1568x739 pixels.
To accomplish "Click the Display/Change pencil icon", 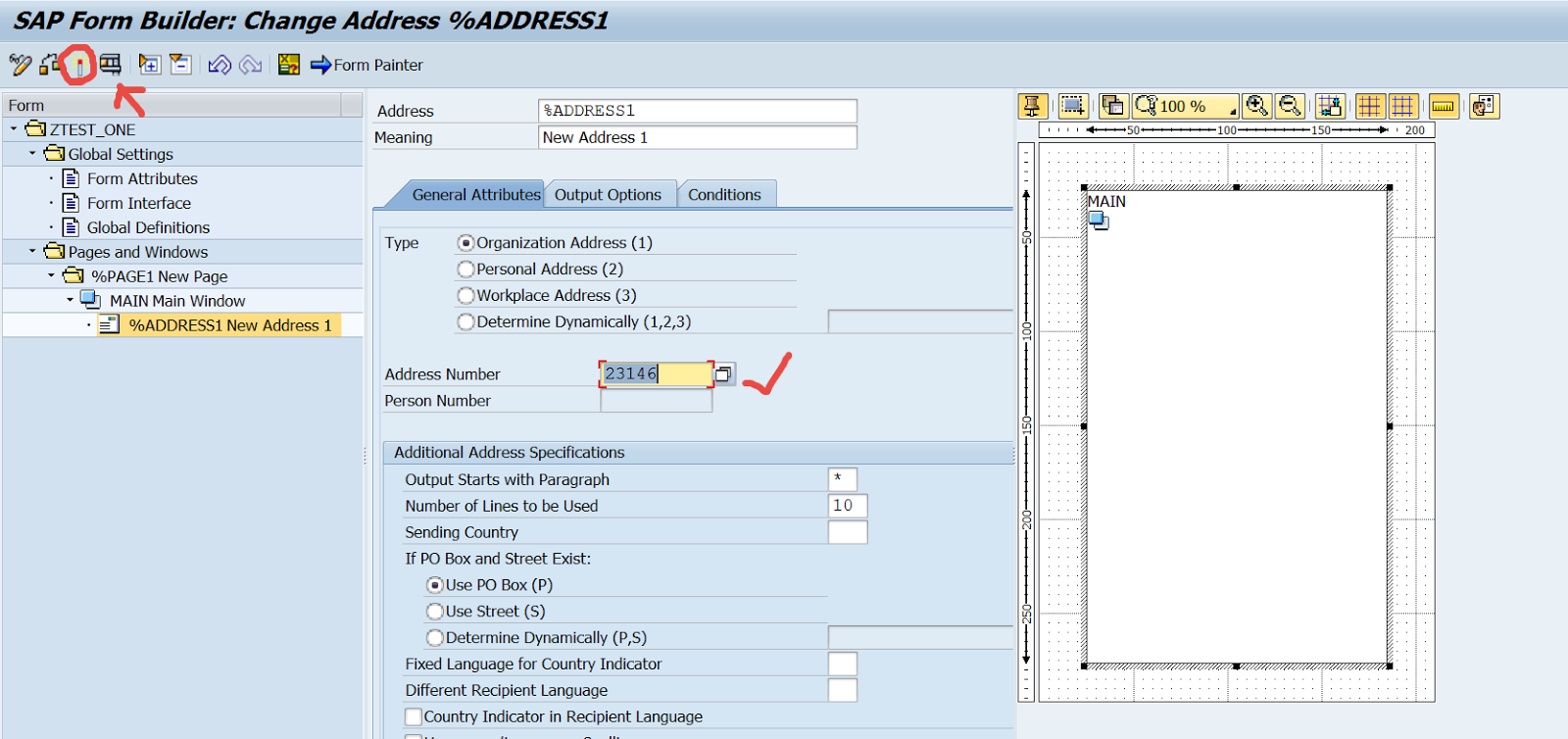I will pos(21,65).
